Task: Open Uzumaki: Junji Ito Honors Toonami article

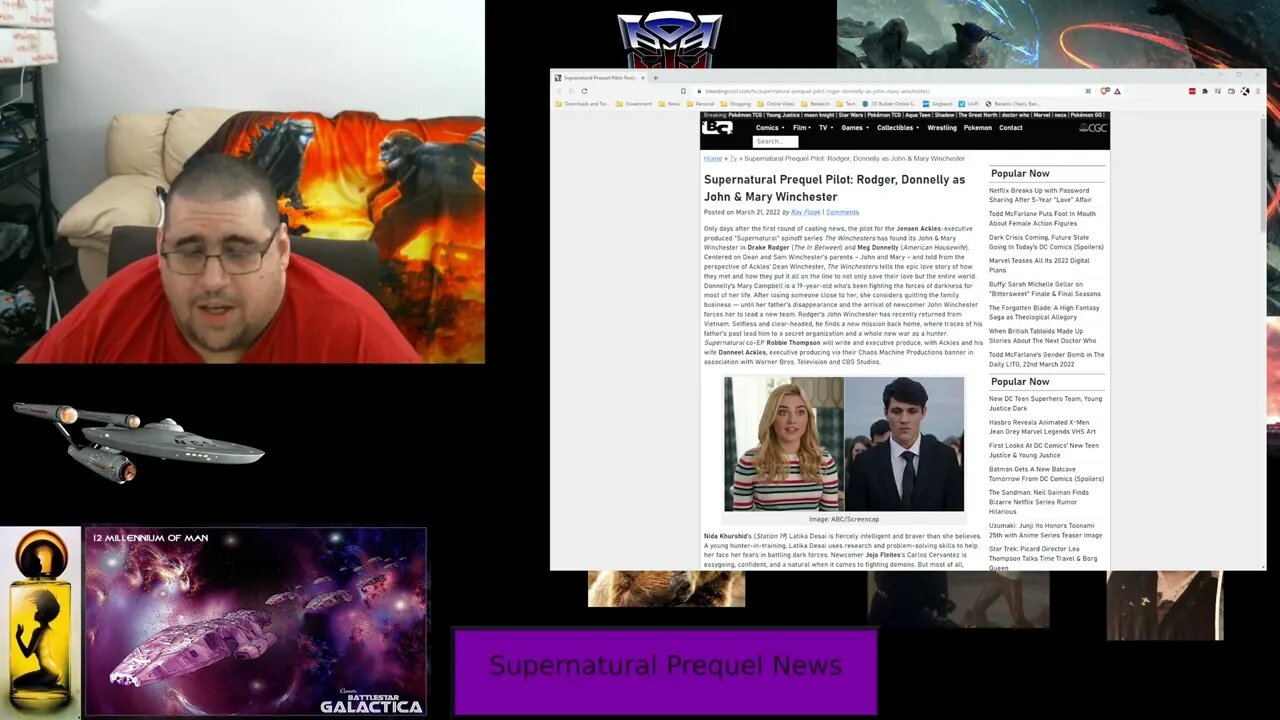Action: [x=1045, y=530]
